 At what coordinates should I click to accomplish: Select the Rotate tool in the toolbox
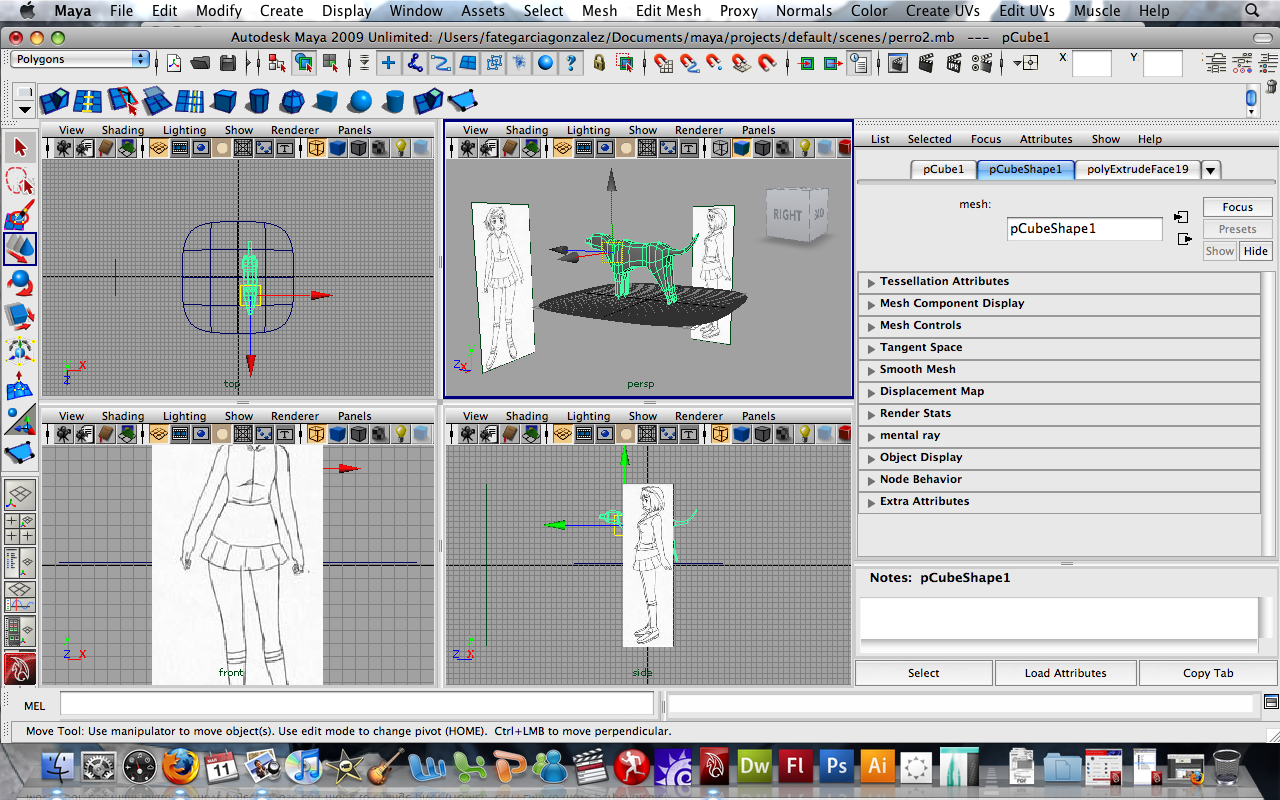click(19, 282)
